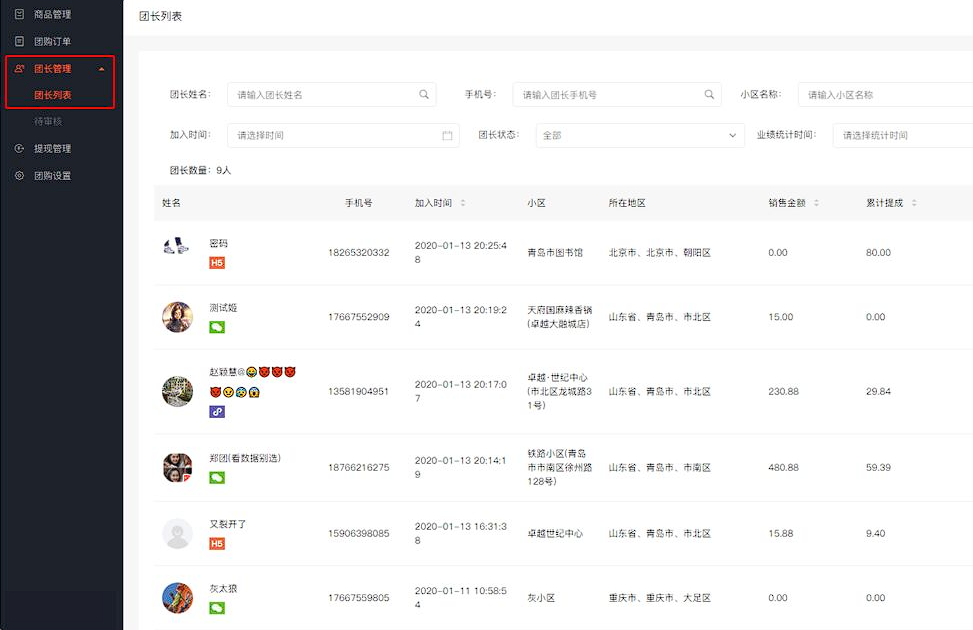Click name 郑团(看数据别选)
The width and height of the screenshot is (973, 630).
[x=245, y=458]
